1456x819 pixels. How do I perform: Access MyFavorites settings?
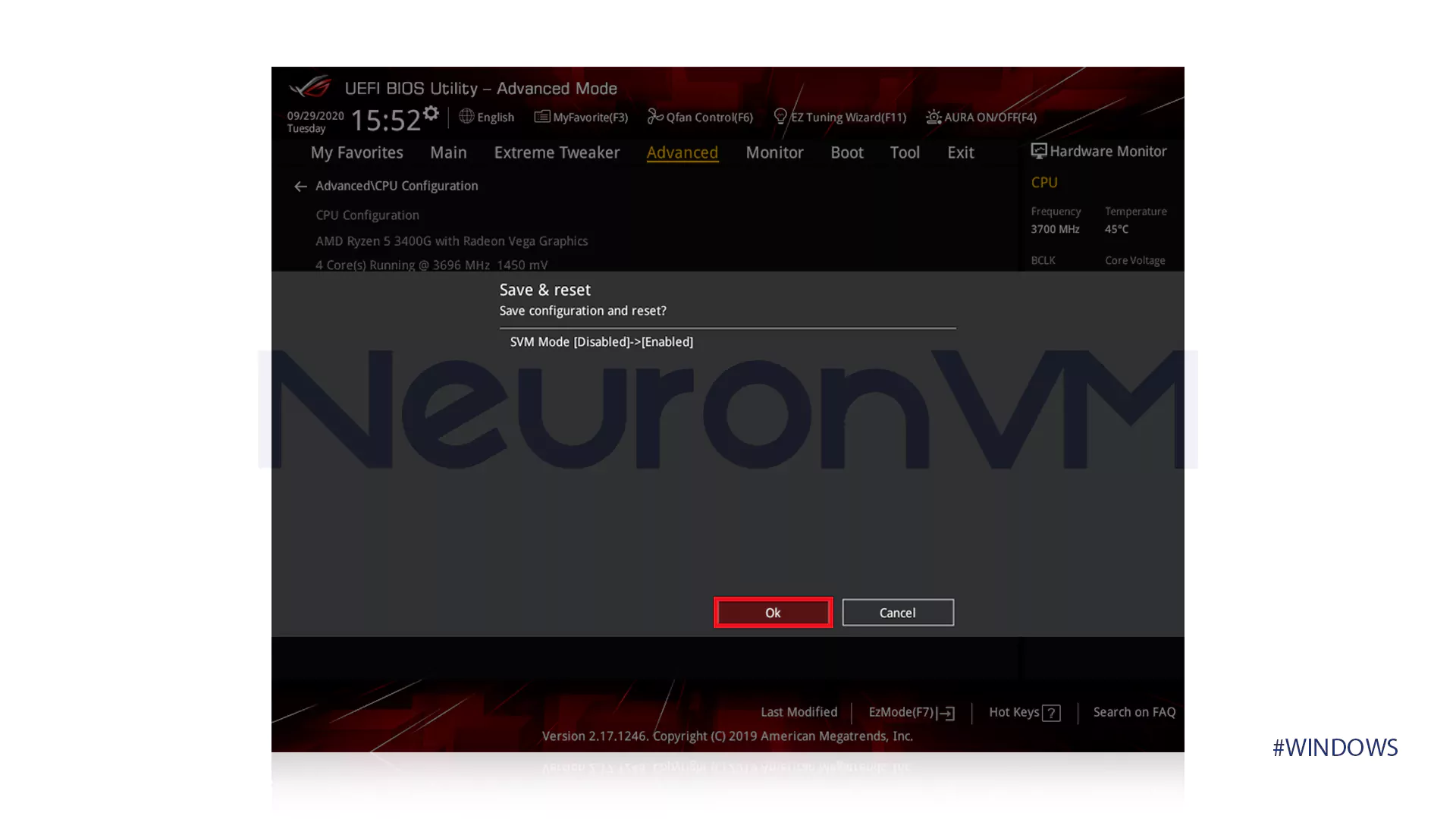581,117
